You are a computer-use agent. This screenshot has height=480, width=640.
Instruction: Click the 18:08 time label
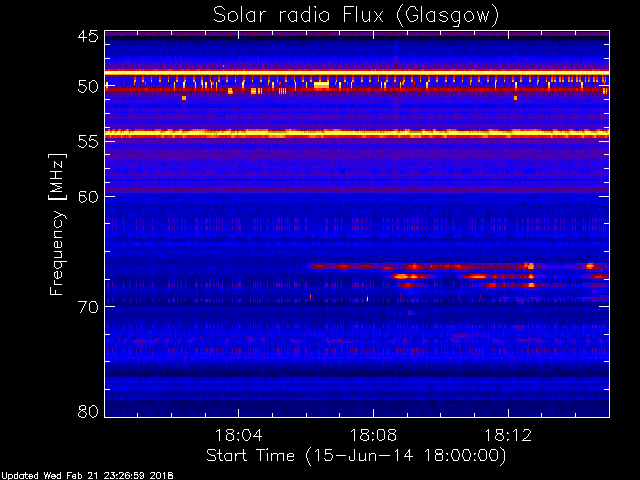tap(373, 435)
